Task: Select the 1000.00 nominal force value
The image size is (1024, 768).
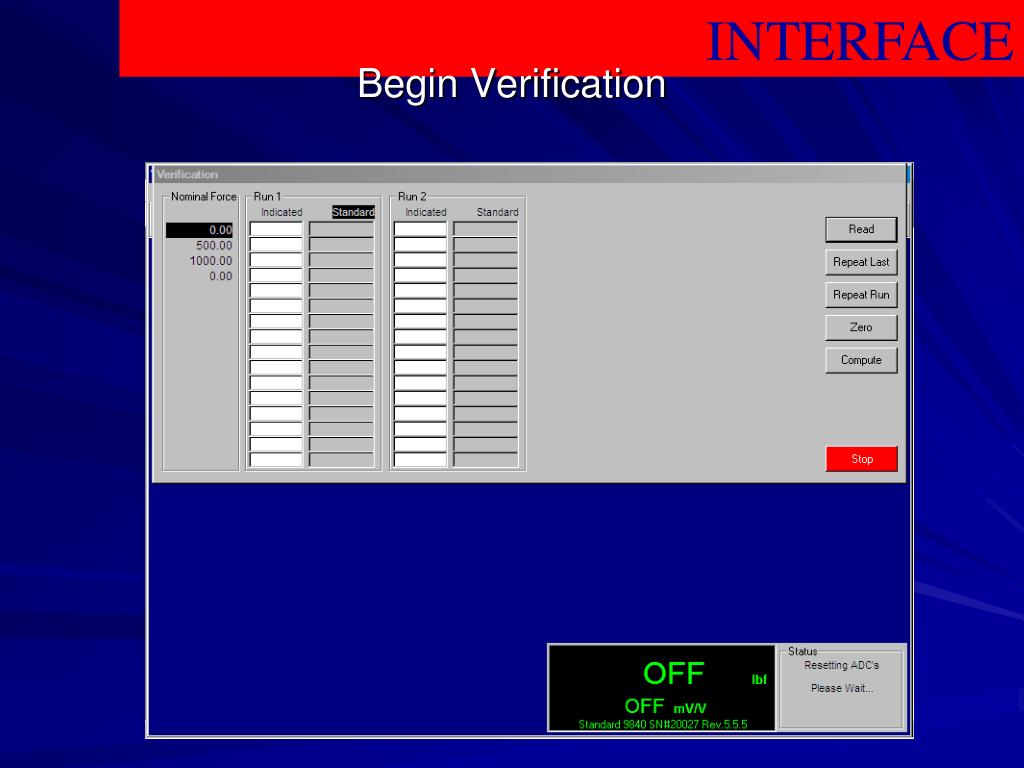Action: (211, 261)
